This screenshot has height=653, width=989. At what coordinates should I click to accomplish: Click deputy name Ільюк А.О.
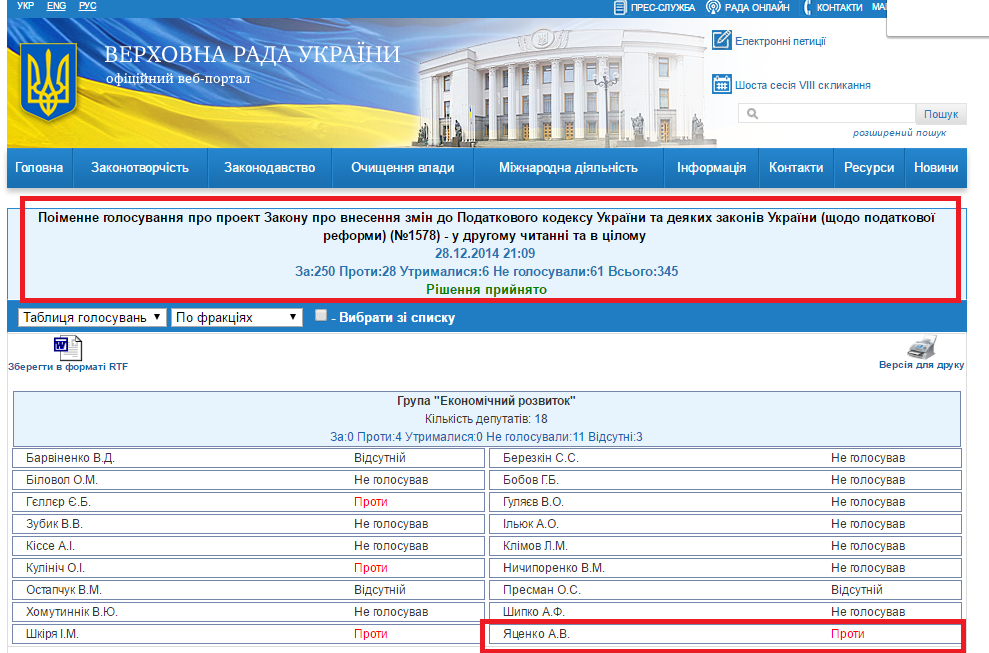pos(530,524)
